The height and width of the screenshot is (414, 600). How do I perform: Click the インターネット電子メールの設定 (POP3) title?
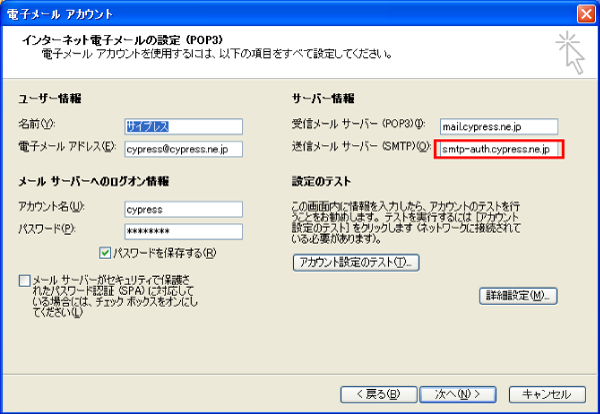[122, 40]
